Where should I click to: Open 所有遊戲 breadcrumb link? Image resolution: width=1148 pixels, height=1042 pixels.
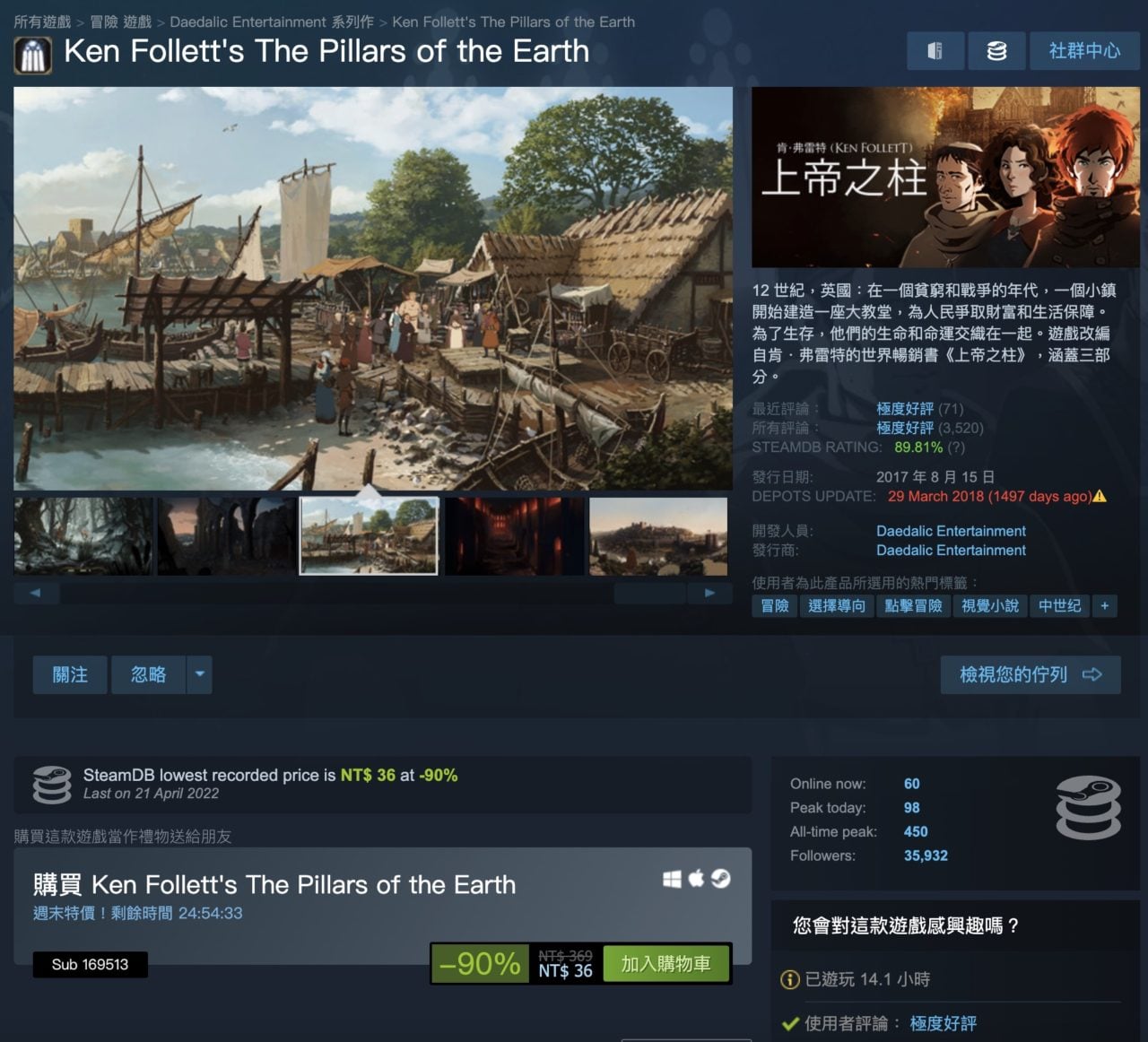pyautogui.click(x=42, y=22)
